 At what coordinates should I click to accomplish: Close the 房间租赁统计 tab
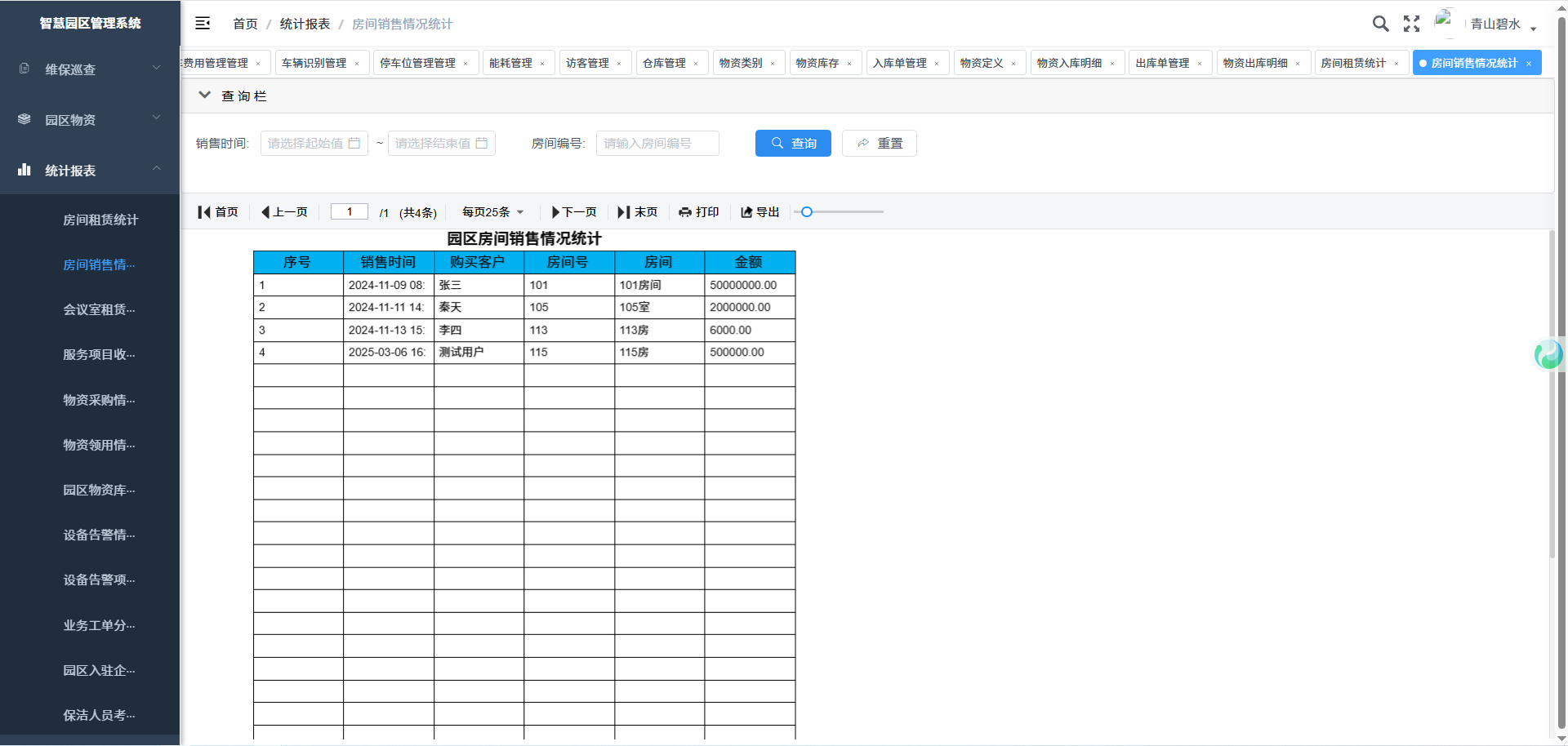tap(1396, 64)
